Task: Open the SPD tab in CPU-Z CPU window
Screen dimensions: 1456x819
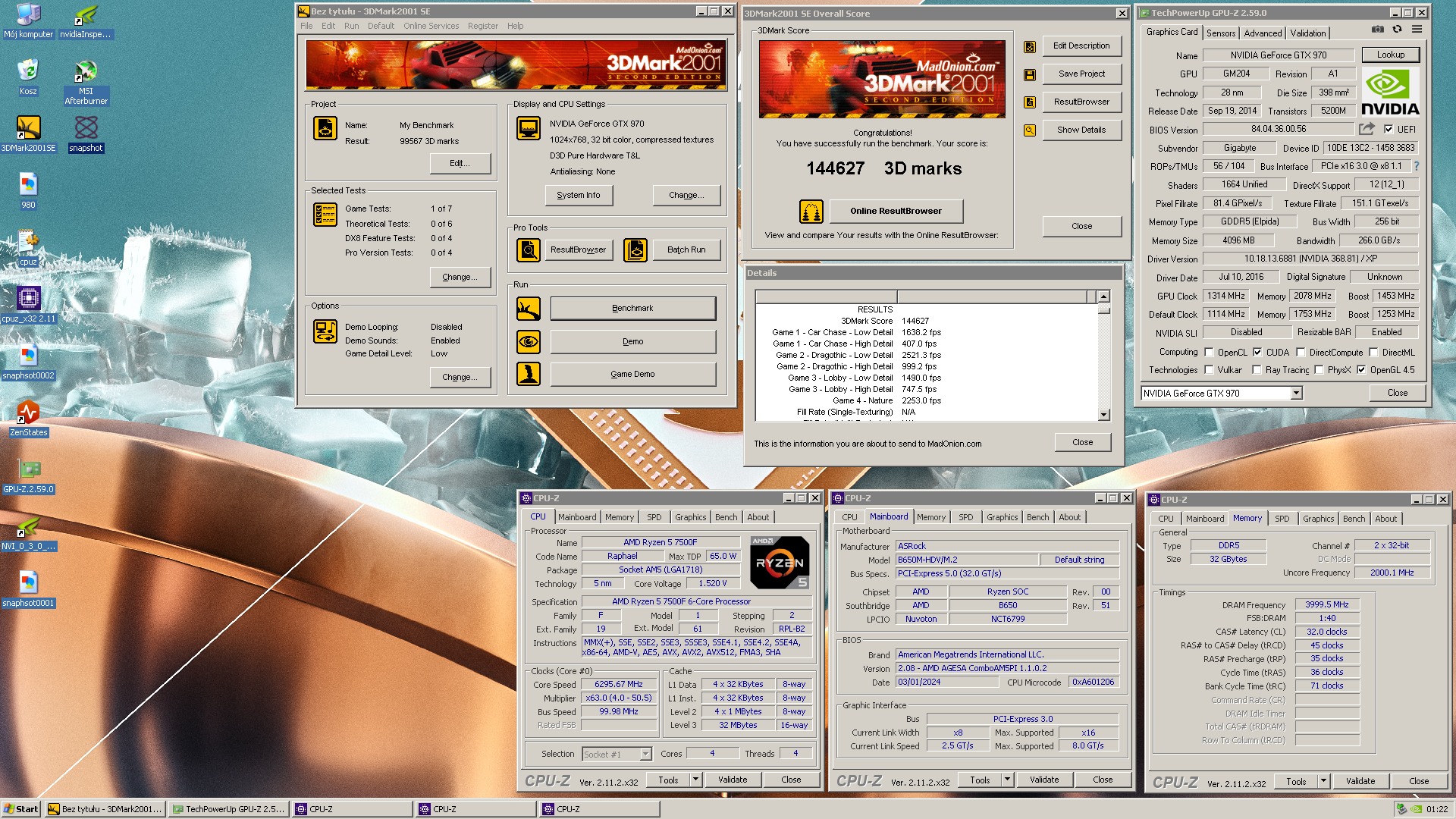Action: (654, 517)
